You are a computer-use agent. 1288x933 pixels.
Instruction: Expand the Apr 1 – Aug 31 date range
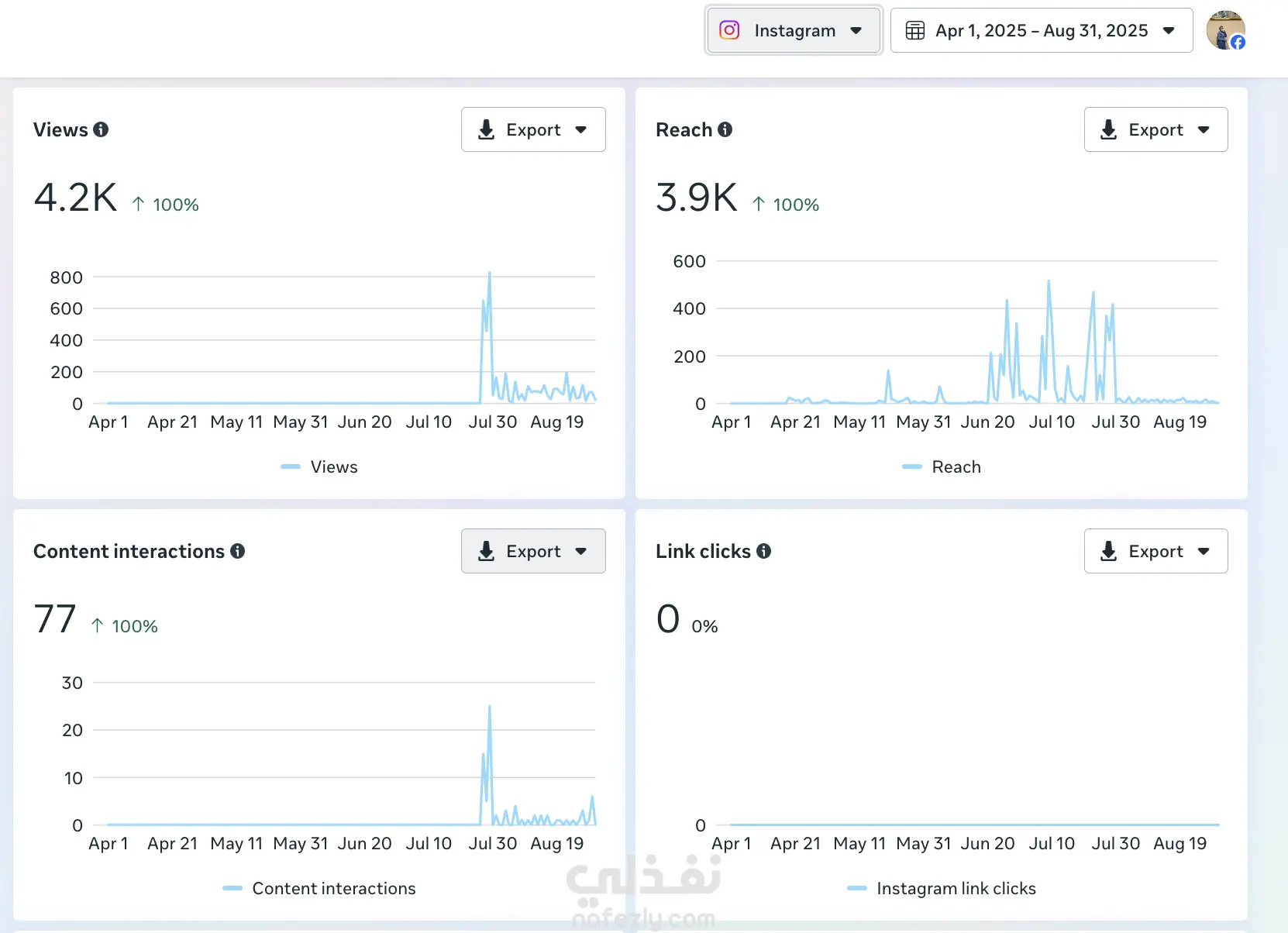1041,30
